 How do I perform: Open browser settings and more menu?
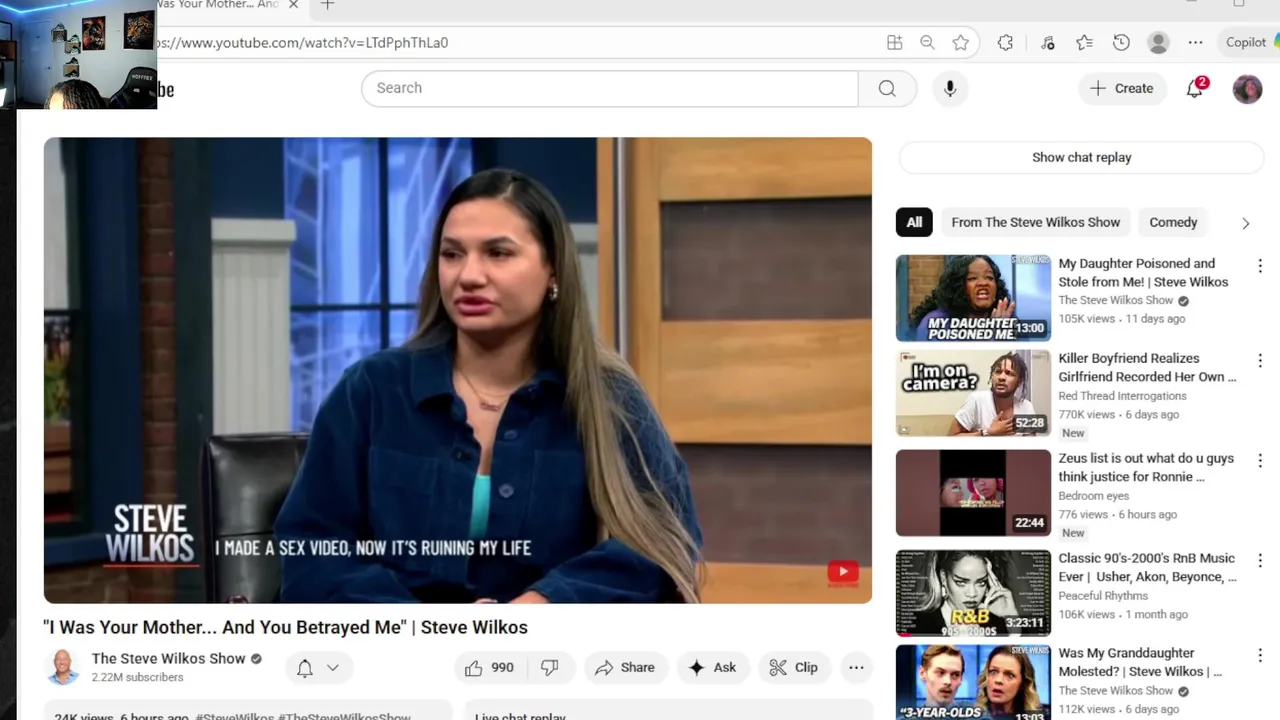pyautogui.click(x=1195, y=42)
